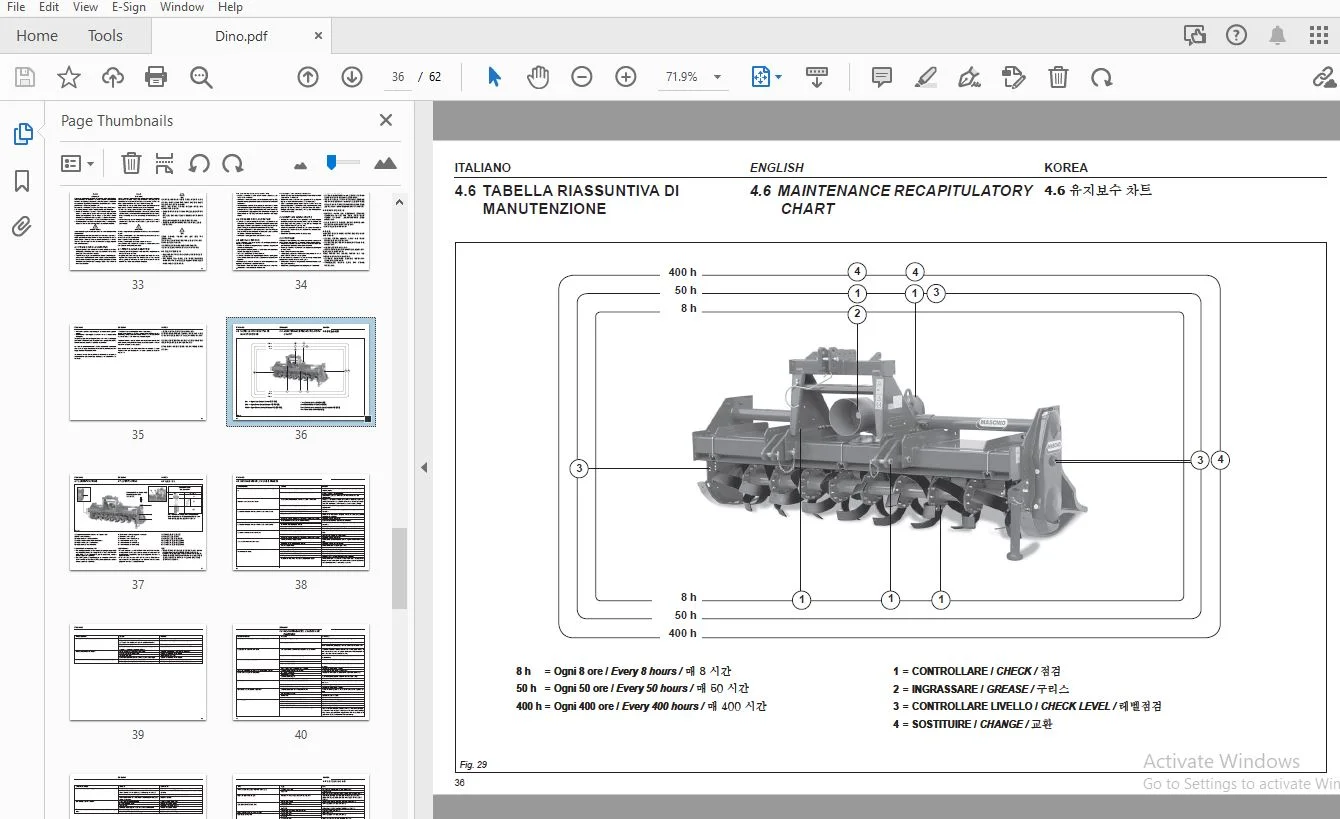Image resolution: width=1340 pixels, height=819 pixels.
Task: Reduce thumbnail size with small mountain icon
Action: [300, 164]
